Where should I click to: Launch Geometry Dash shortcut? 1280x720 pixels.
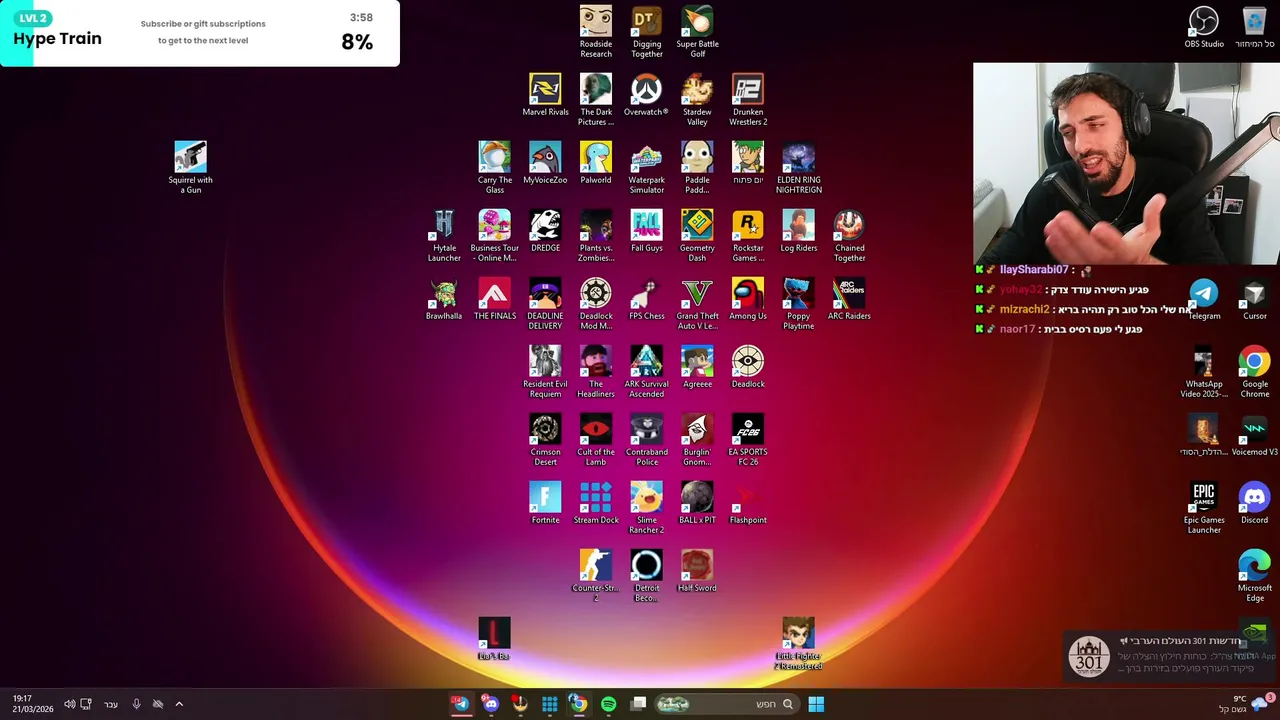(697, 235)
